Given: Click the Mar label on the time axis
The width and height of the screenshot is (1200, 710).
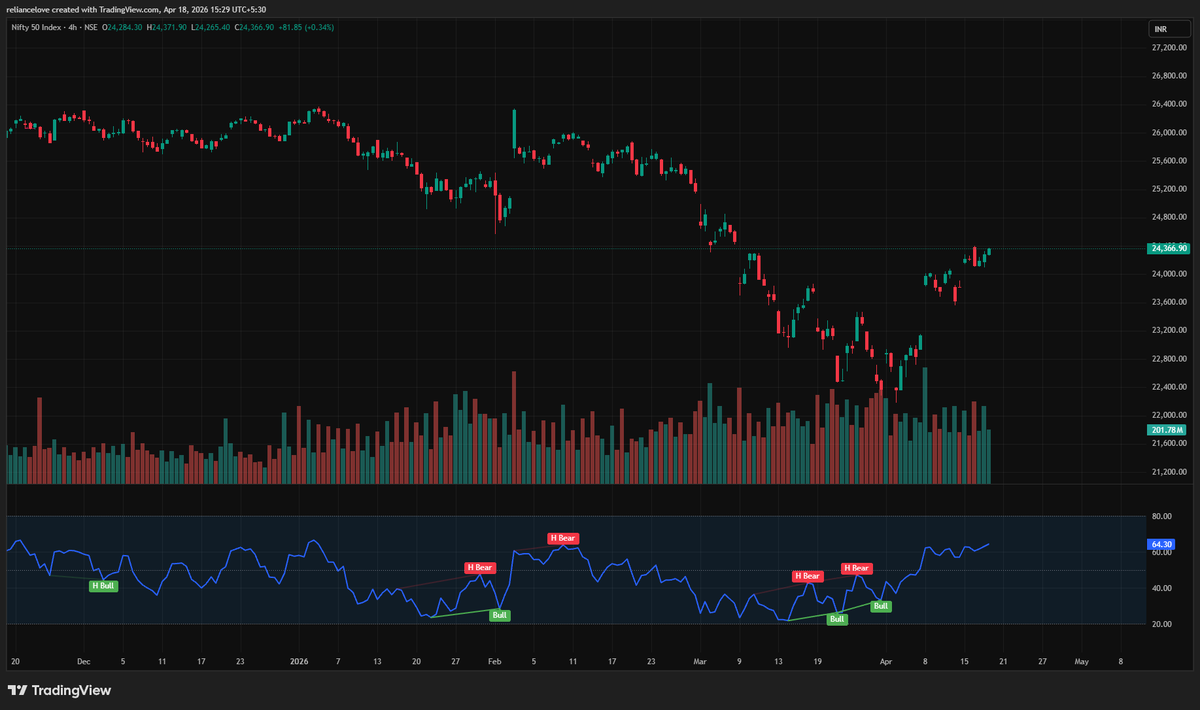Looking at the screenshot, I should point(700,661).
